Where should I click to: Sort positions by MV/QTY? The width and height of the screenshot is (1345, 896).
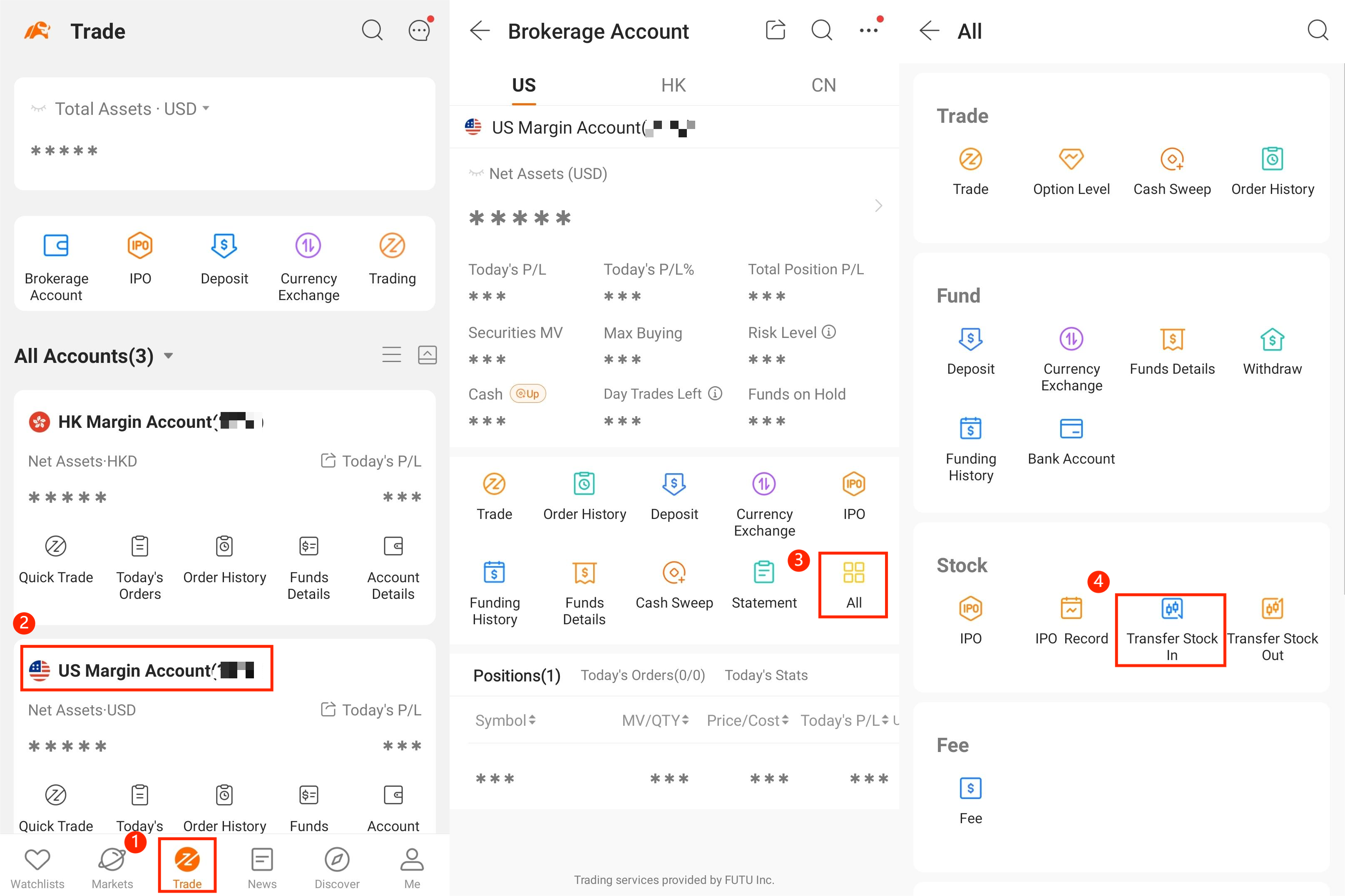(655, 720)
